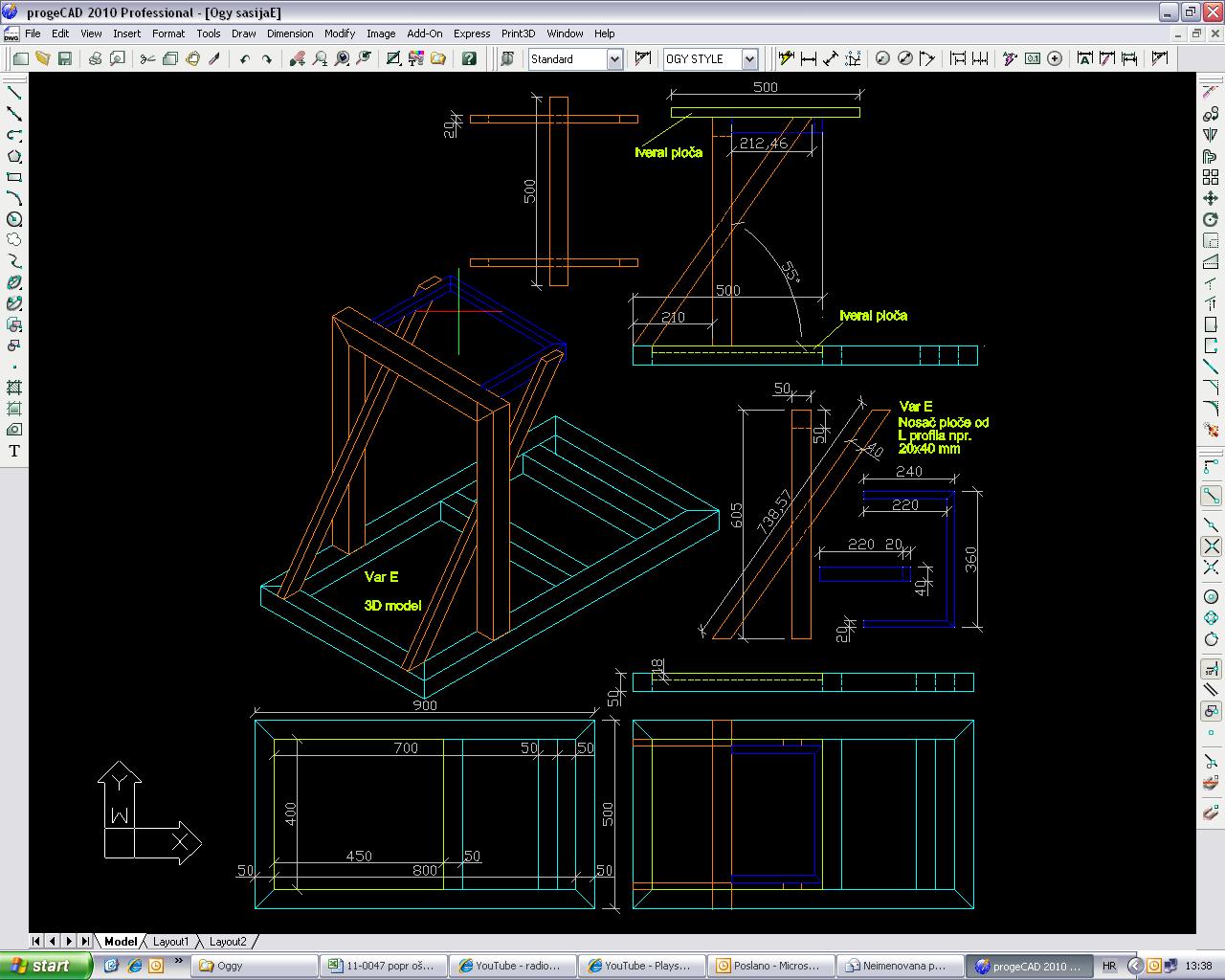The height and width of the screenshot is (980, 1225).
Task: Jump to last layout tab arrow
Action: [x=85, y=942]
